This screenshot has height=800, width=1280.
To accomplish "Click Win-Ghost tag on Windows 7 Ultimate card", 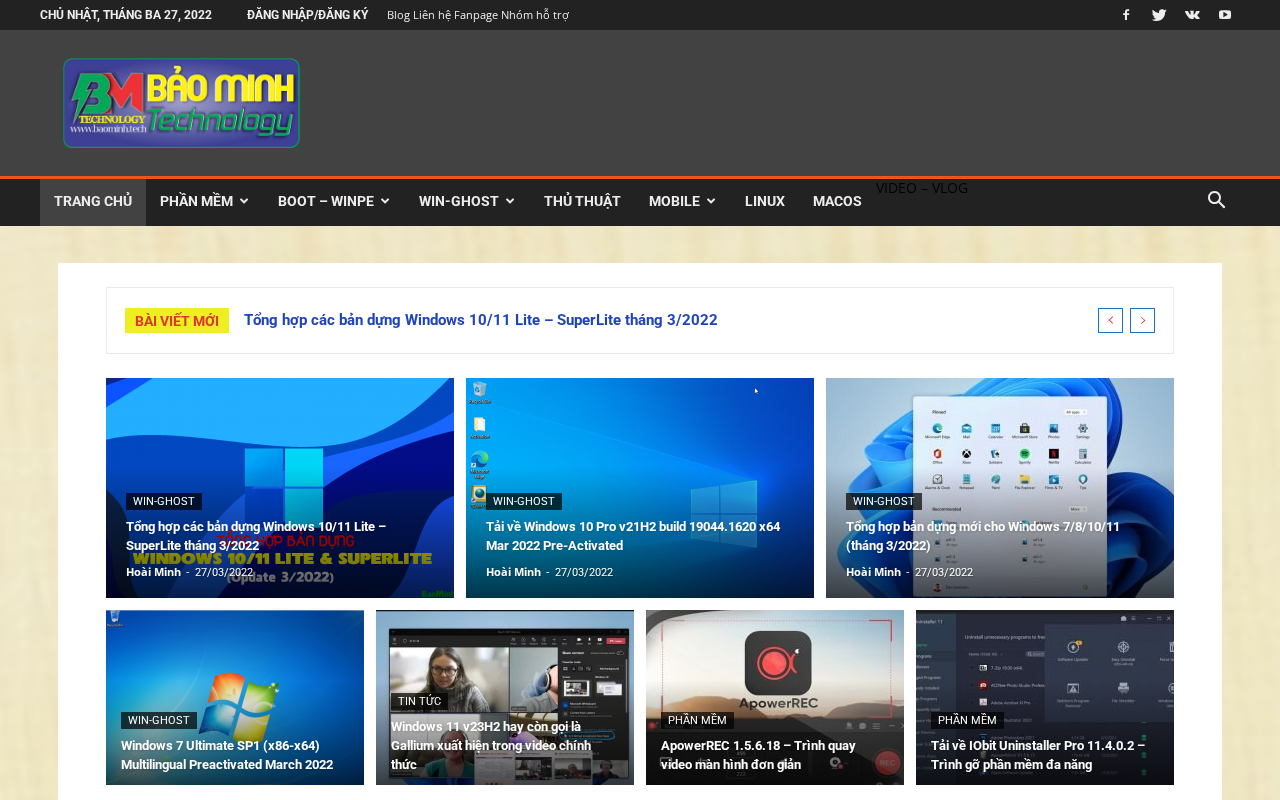I will (159, 721).
